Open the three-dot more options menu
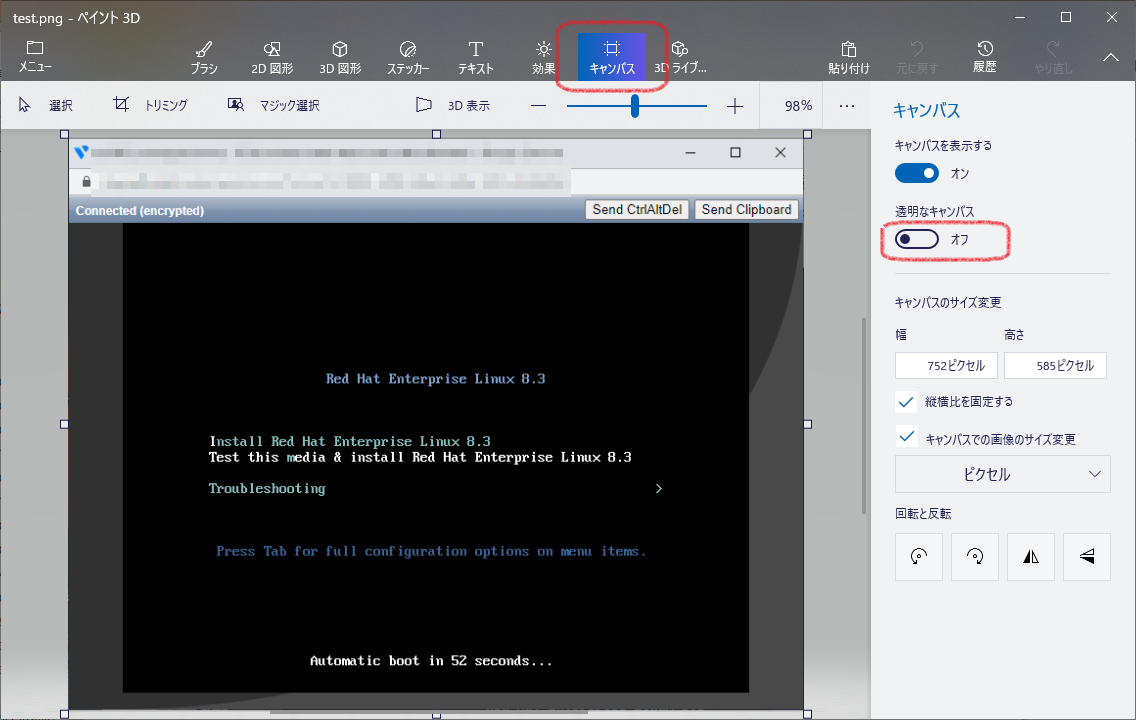Image resolution: width=1136 pixels, height=720 pixels. tap(847, 106)
